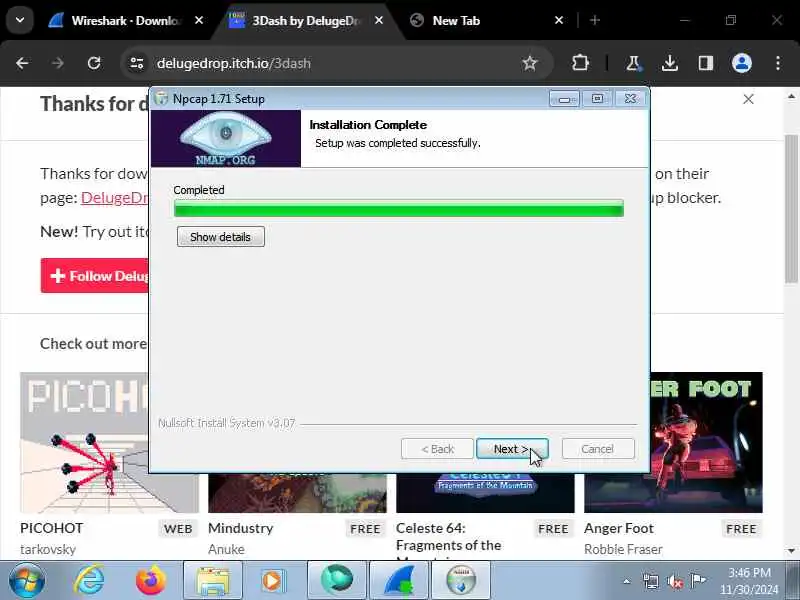Open the tab search chevron in Chrome
Viewport: 800px width, 600px height.
(x=20, y=20)
